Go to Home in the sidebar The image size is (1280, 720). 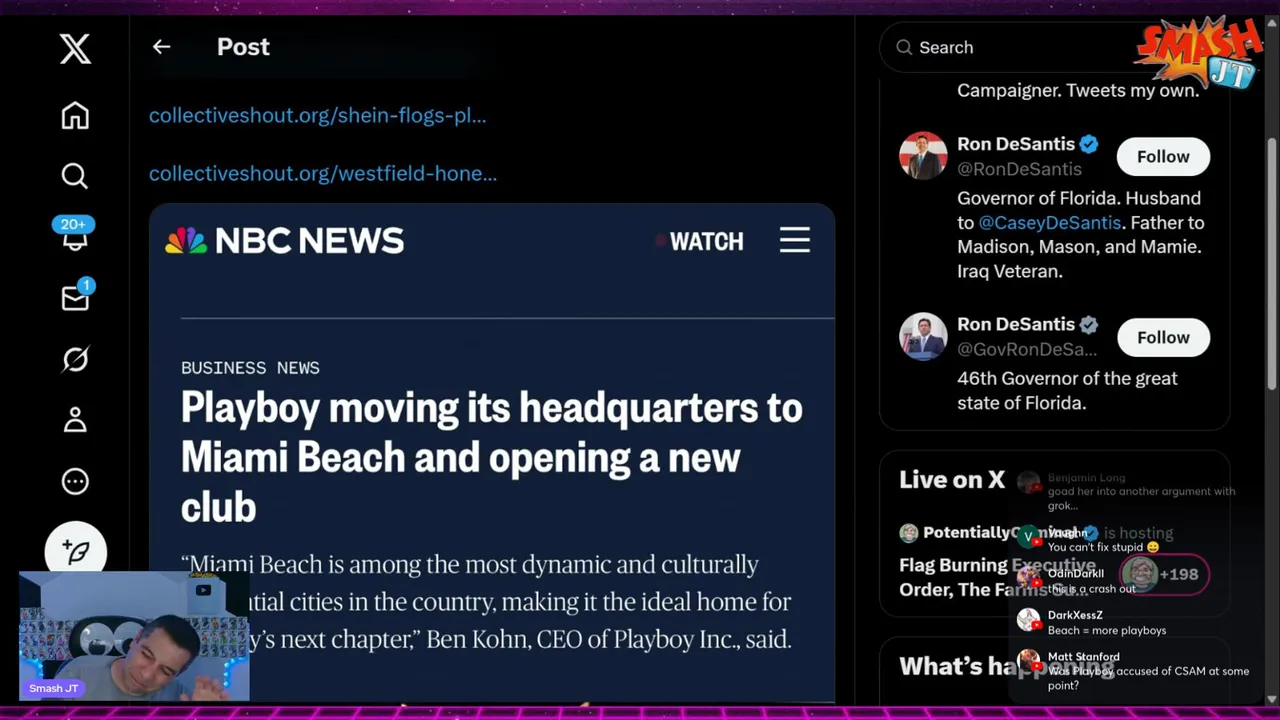(x=75, y=115)
